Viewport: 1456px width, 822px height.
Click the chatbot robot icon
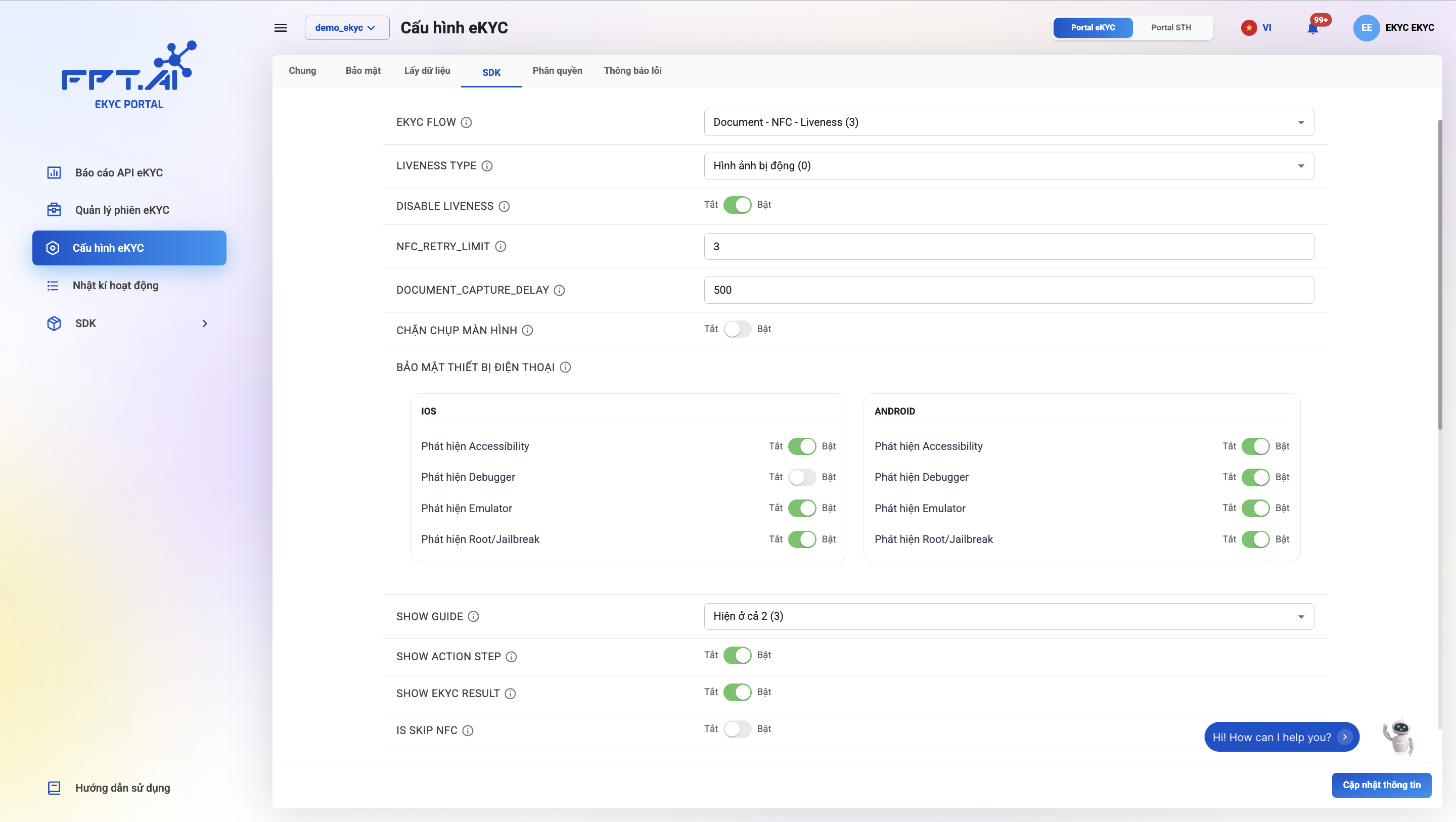coord(1399,737)
